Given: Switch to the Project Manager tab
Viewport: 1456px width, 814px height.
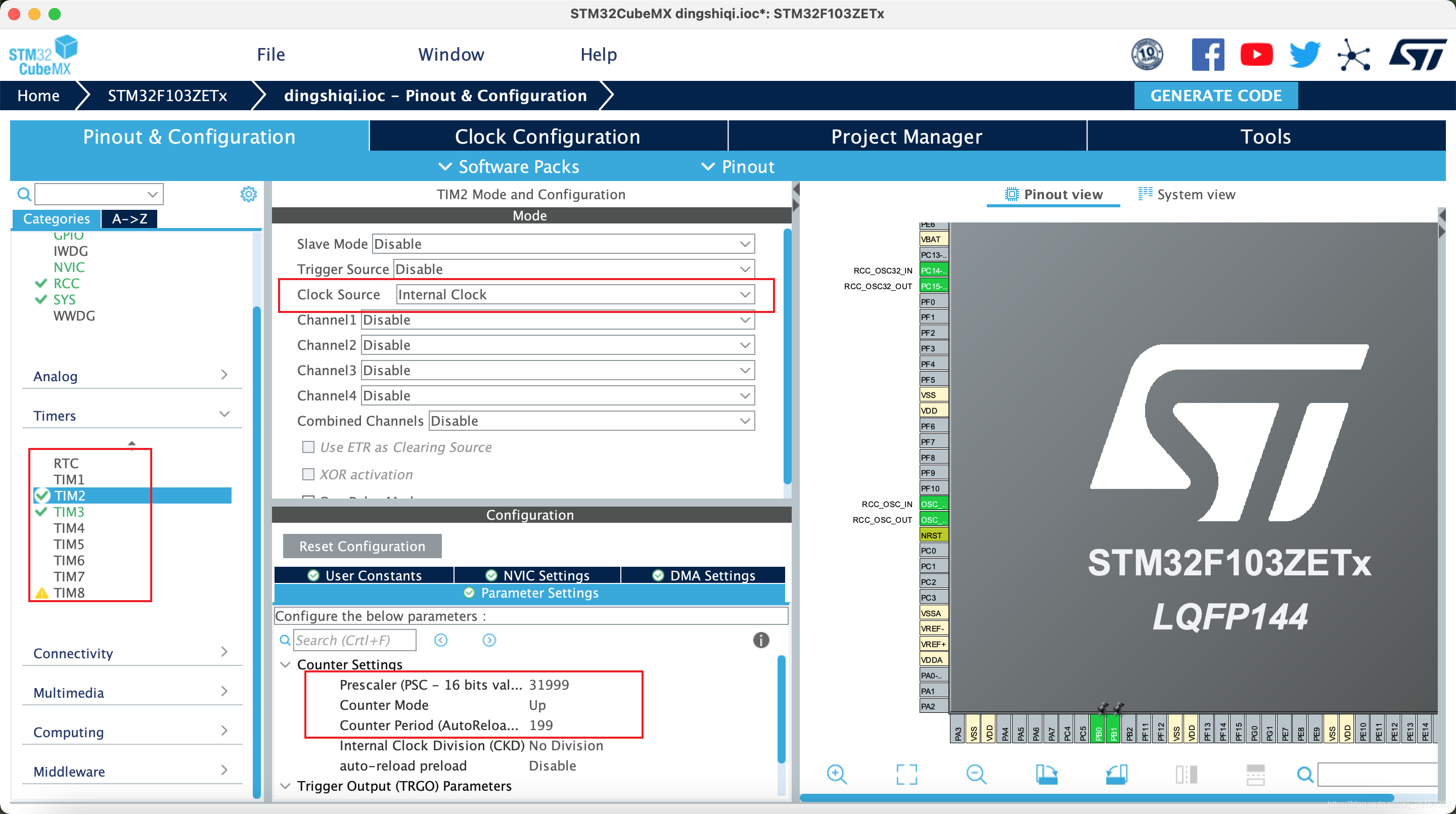Looking at the screenshot, I should tap(906, 136).
